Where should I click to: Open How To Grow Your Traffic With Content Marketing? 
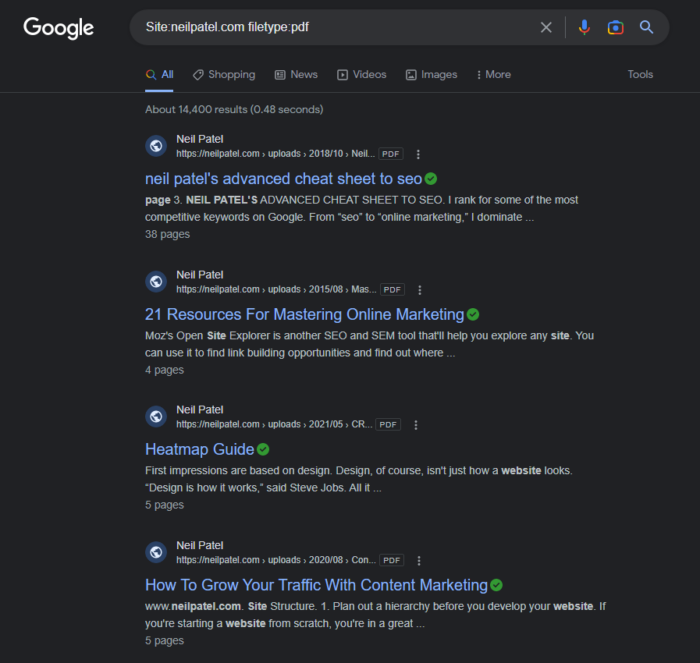point(317,585)
